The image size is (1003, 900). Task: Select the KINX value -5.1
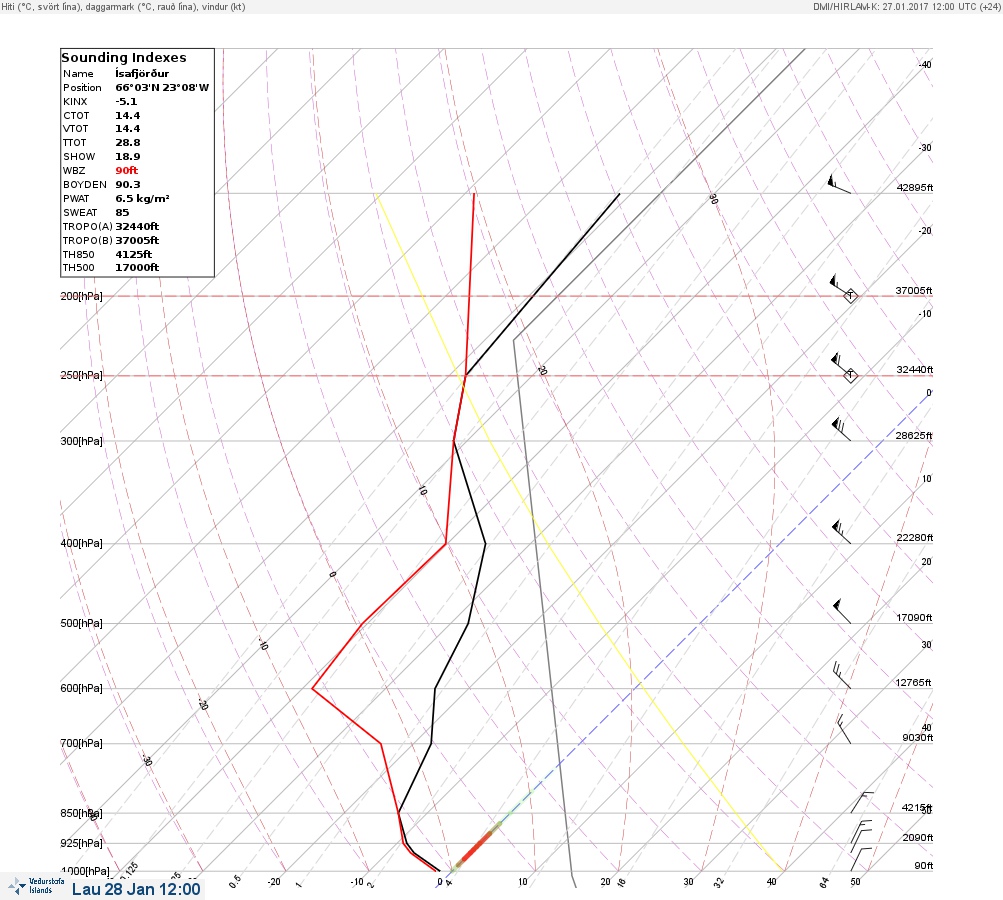pos(126,102)
